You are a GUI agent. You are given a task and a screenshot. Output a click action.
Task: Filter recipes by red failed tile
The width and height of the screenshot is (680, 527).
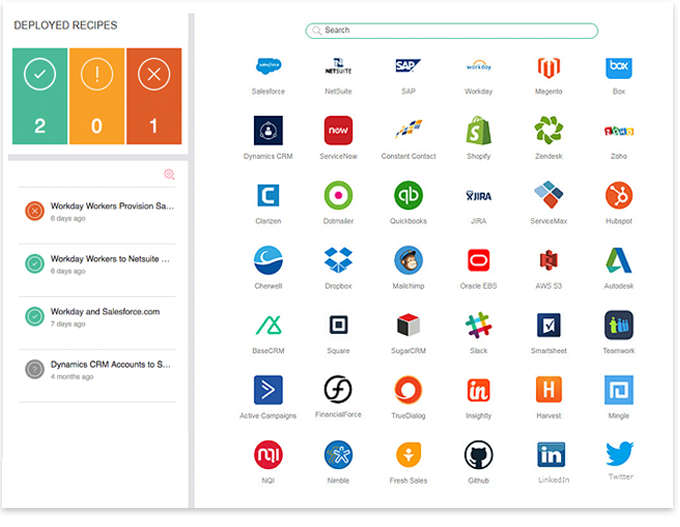click(x=154, y=96)
